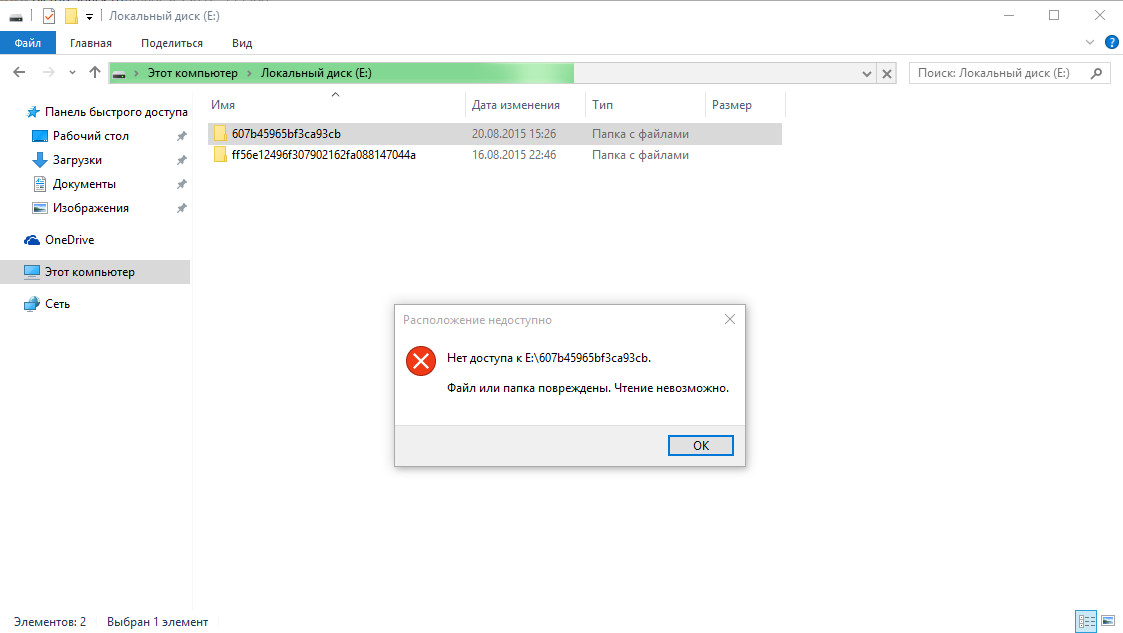The width and height of the screenshot is (1123, 633).
Task: Switch to the Вид ribbon tab
Action: pos(242,43)
